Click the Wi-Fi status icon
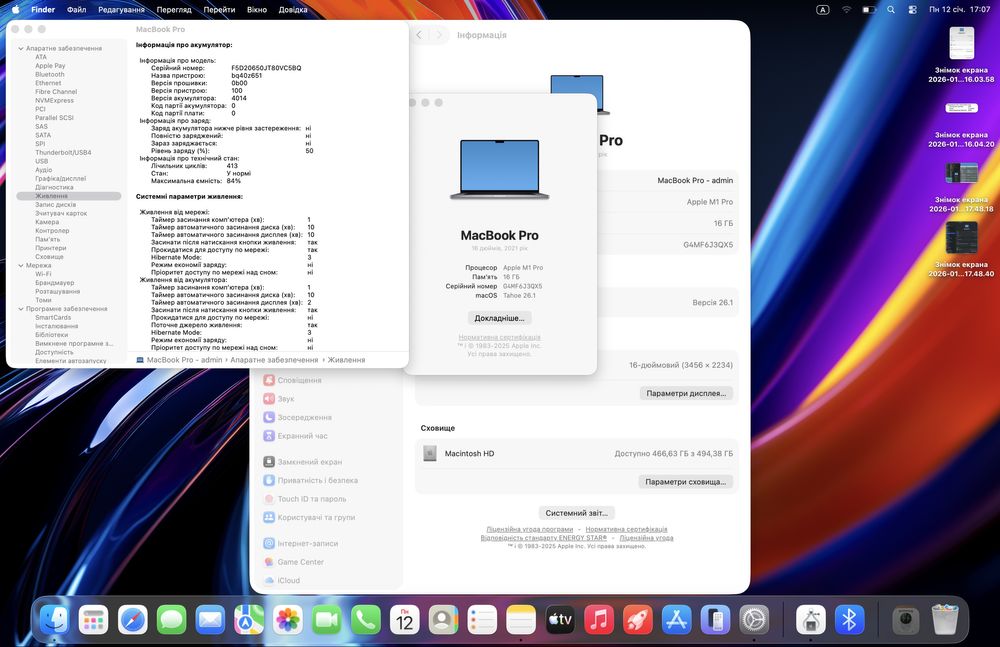 click(x=846, y=10)
